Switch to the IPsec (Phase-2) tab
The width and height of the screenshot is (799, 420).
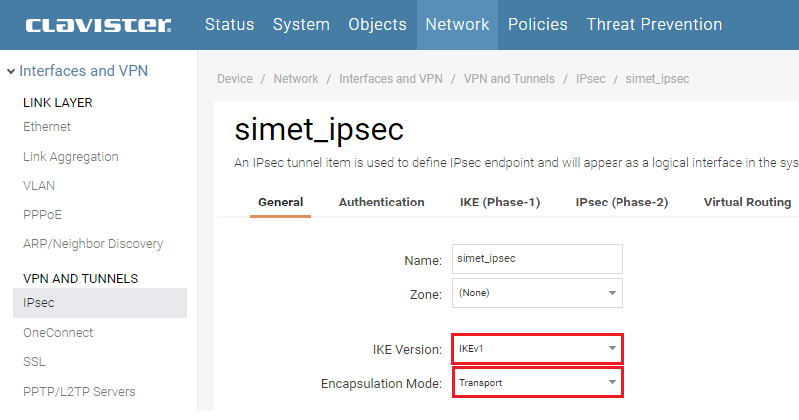[x=621, y=202]
